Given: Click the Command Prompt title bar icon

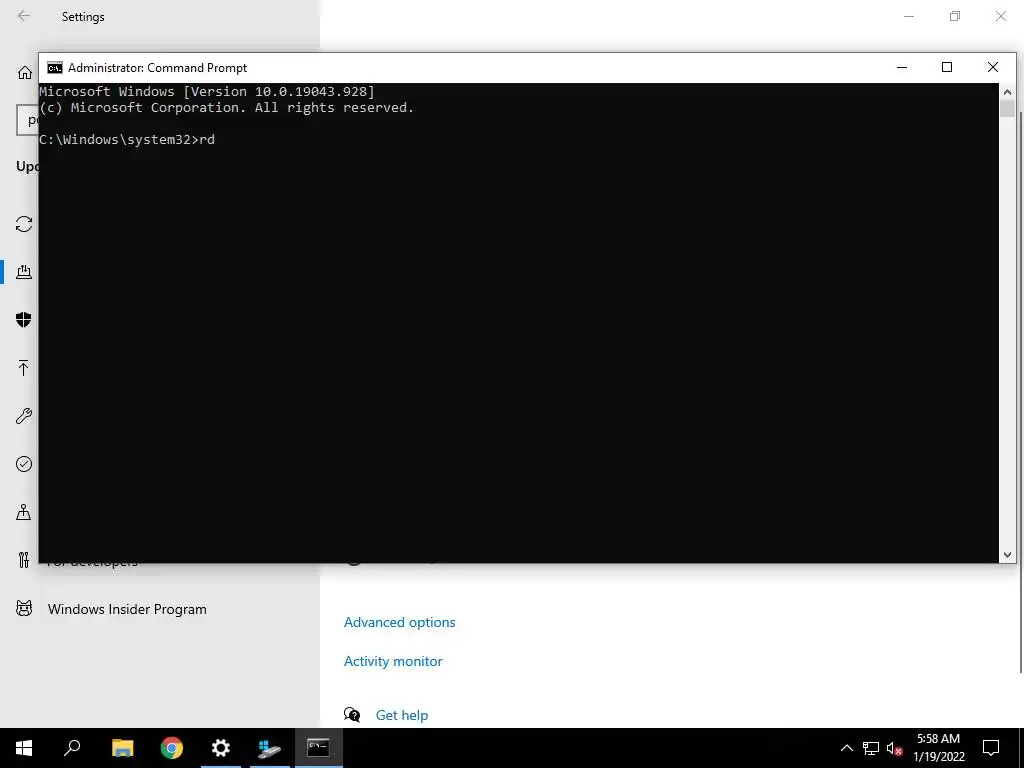Looking at the screenshot, I should click(x=55, y=67).
